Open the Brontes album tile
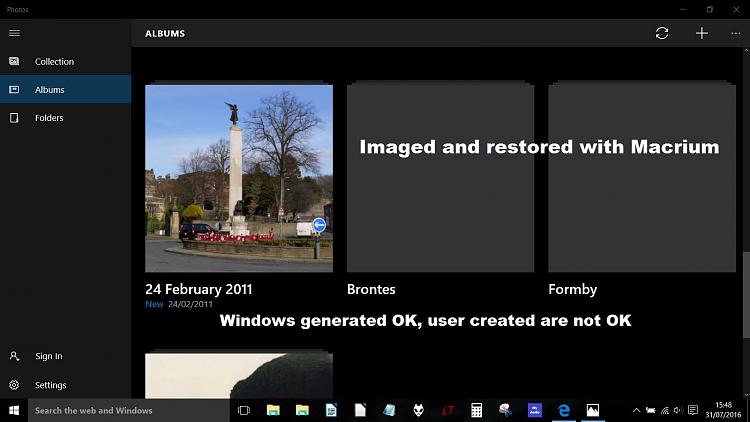The width and height of the screenshot is (750, 422). [x=441, y=178]
